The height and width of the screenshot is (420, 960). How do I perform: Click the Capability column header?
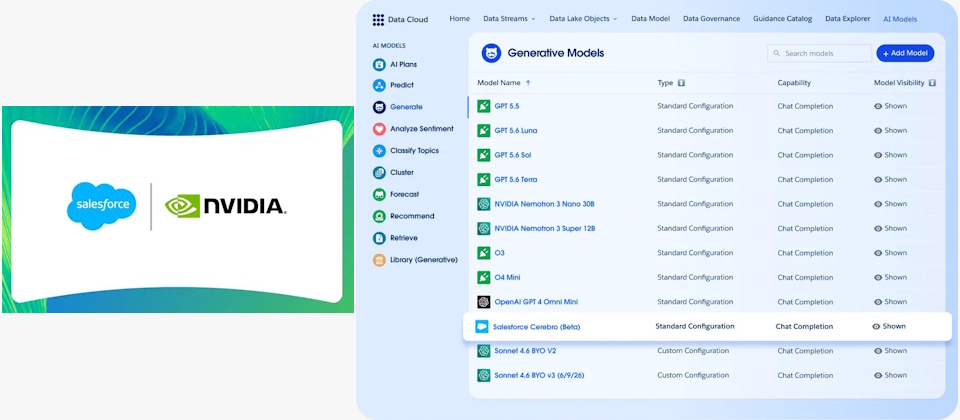click(x=794, y=83)
